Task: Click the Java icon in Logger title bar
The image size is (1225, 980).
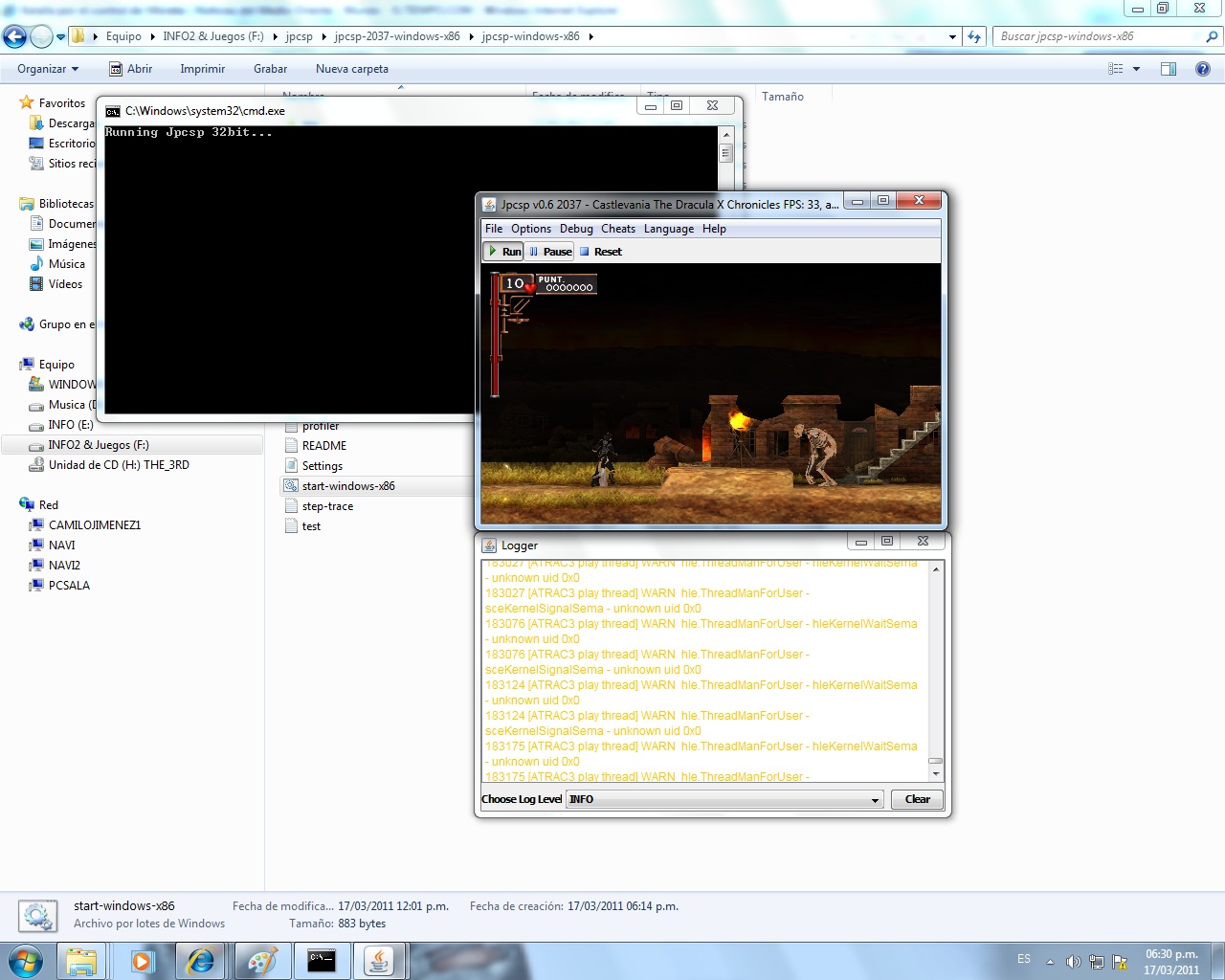Action: pyautogui.click(x=489, y=546)
